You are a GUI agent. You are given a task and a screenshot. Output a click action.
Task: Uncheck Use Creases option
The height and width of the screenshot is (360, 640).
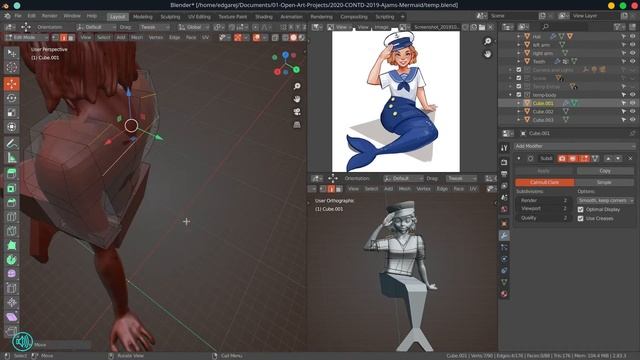[x=580, y=218]
